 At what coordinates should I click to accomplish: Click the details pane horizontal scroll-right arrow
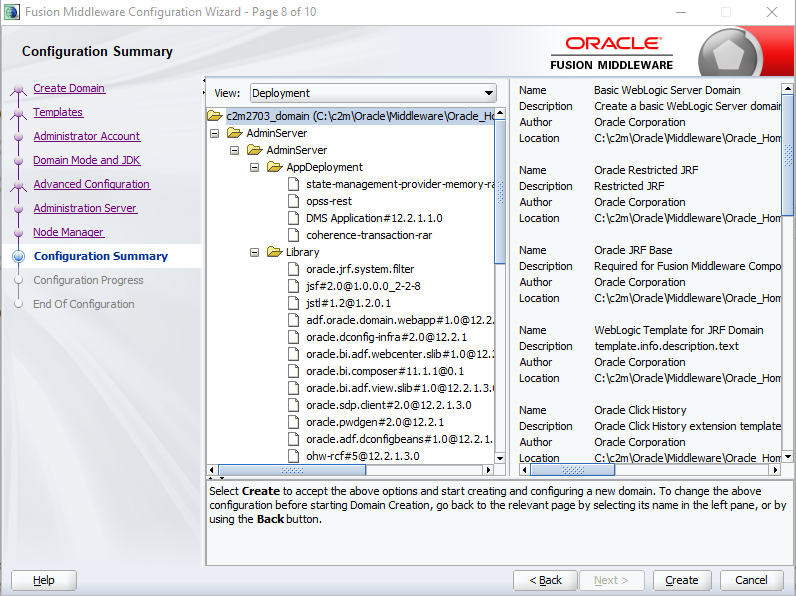click(775, 470)
